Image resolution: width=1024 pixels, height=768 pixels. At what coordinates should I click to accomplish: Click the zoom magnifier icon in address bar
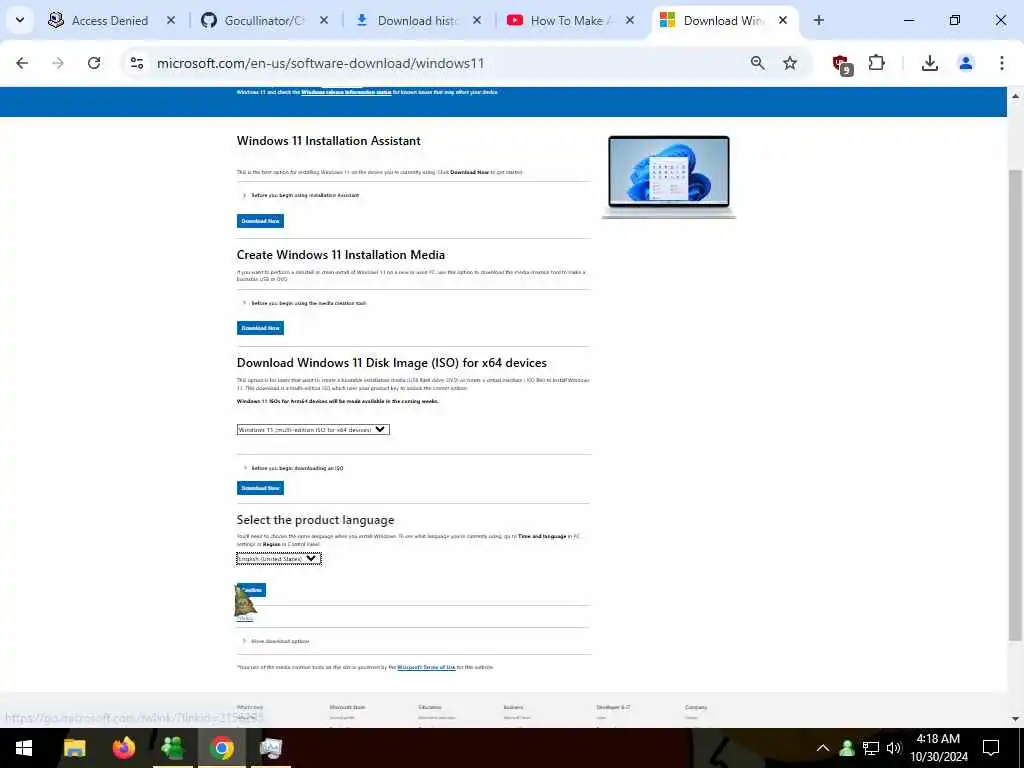(x=758, y=63)
